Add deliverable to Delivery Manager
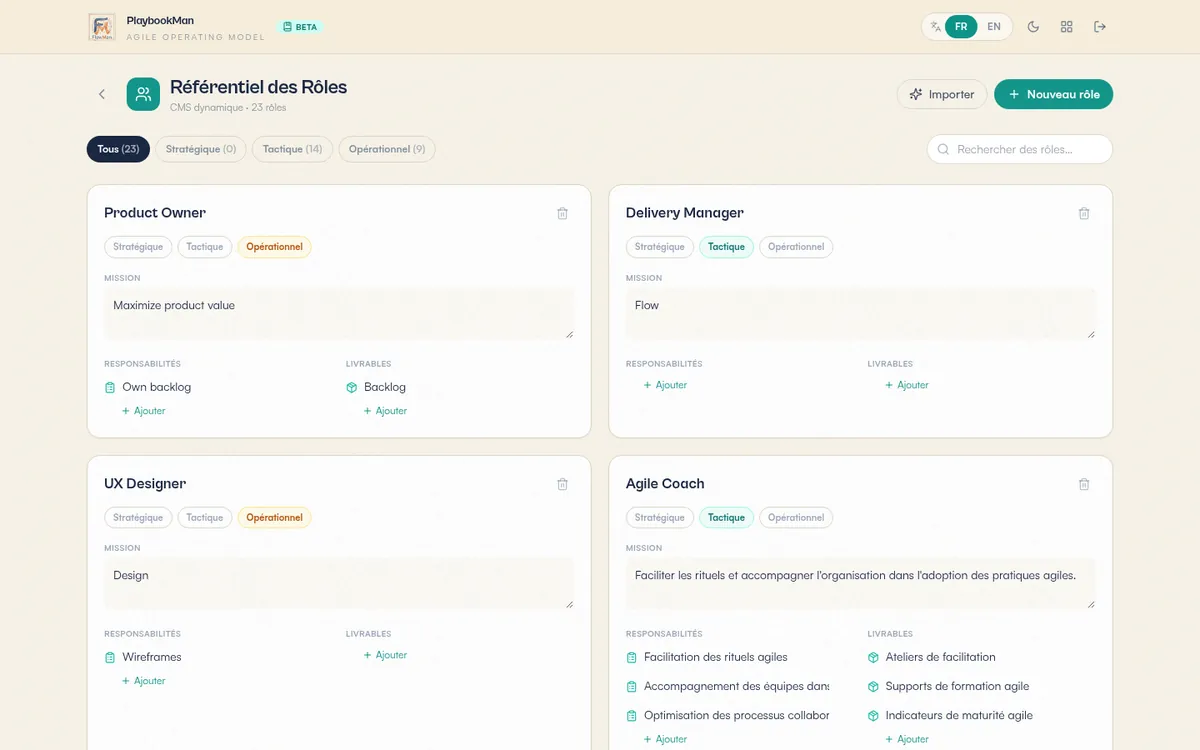 (x=907, y=385)
